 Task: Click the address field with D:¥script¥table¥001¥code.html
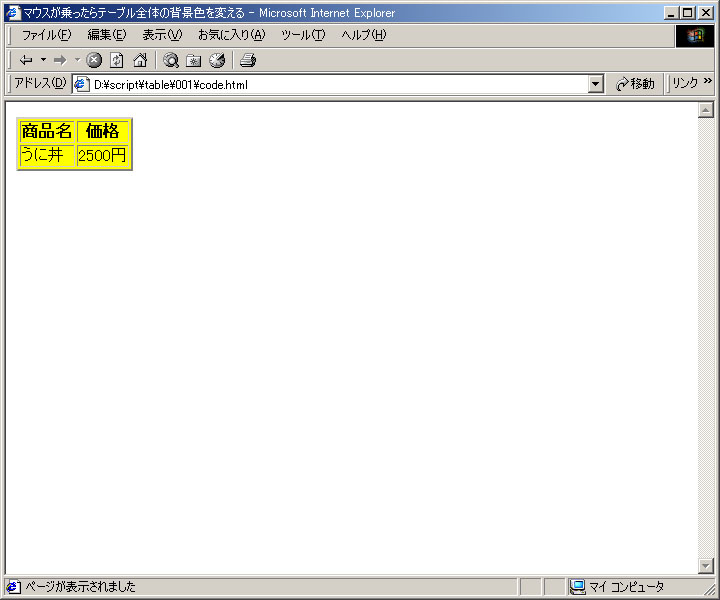coord(338,84)
